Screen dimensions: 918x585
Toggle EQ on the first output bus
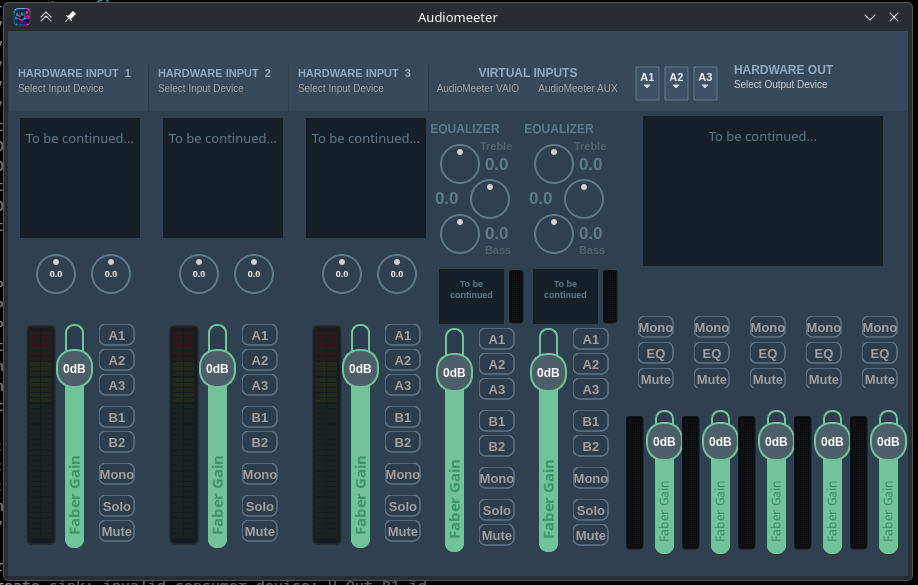point(656,354)
